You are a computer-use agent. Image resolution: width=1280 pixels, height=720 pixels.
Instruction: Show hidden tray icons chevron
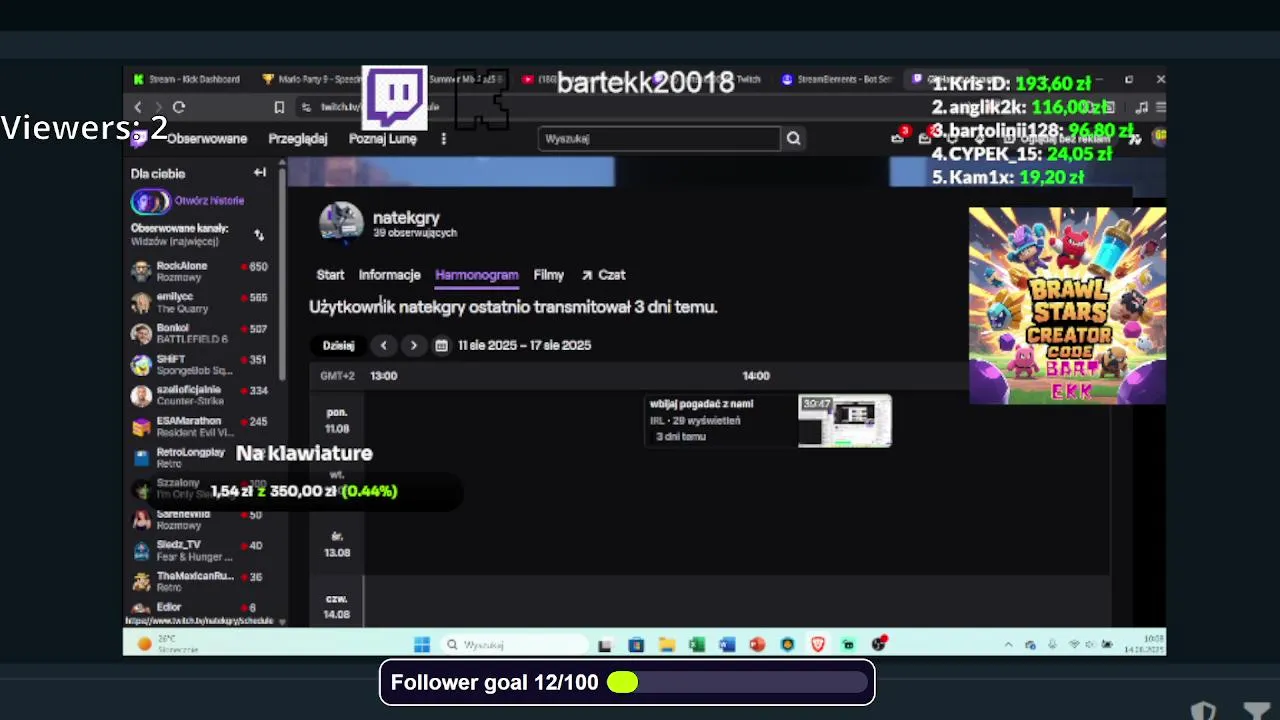click(1008, 645)
